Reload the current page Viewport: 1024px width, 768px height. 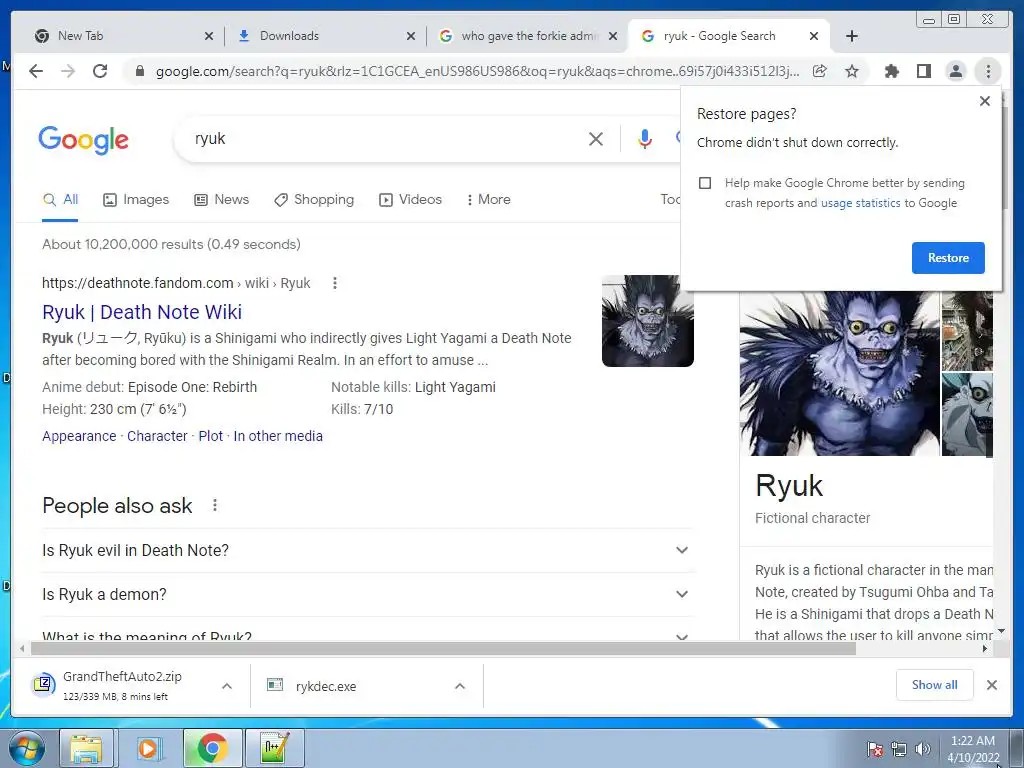[x=100, y=71]
